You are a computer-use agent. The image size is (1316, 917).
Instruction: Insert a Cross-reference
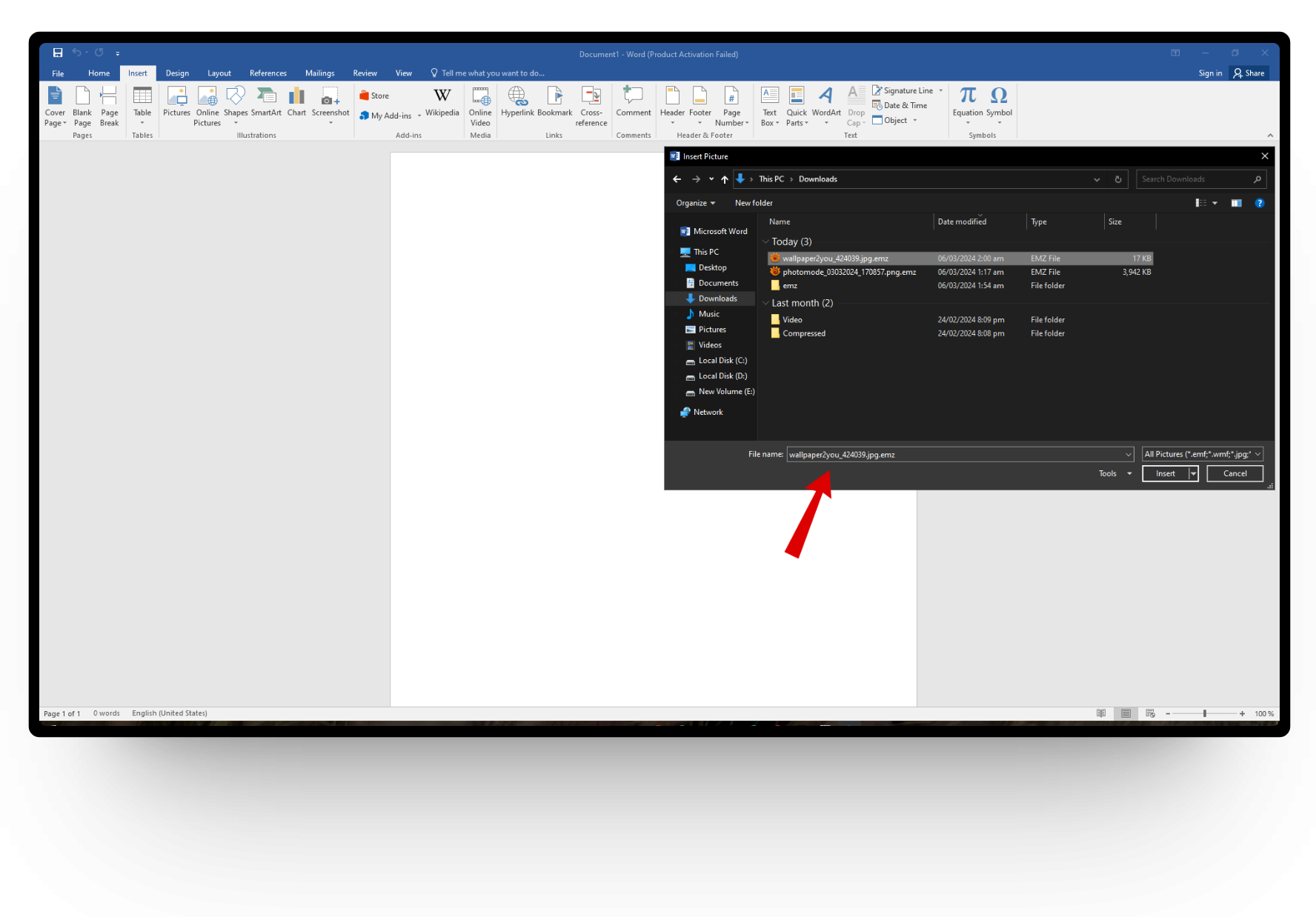coord(591,107)
